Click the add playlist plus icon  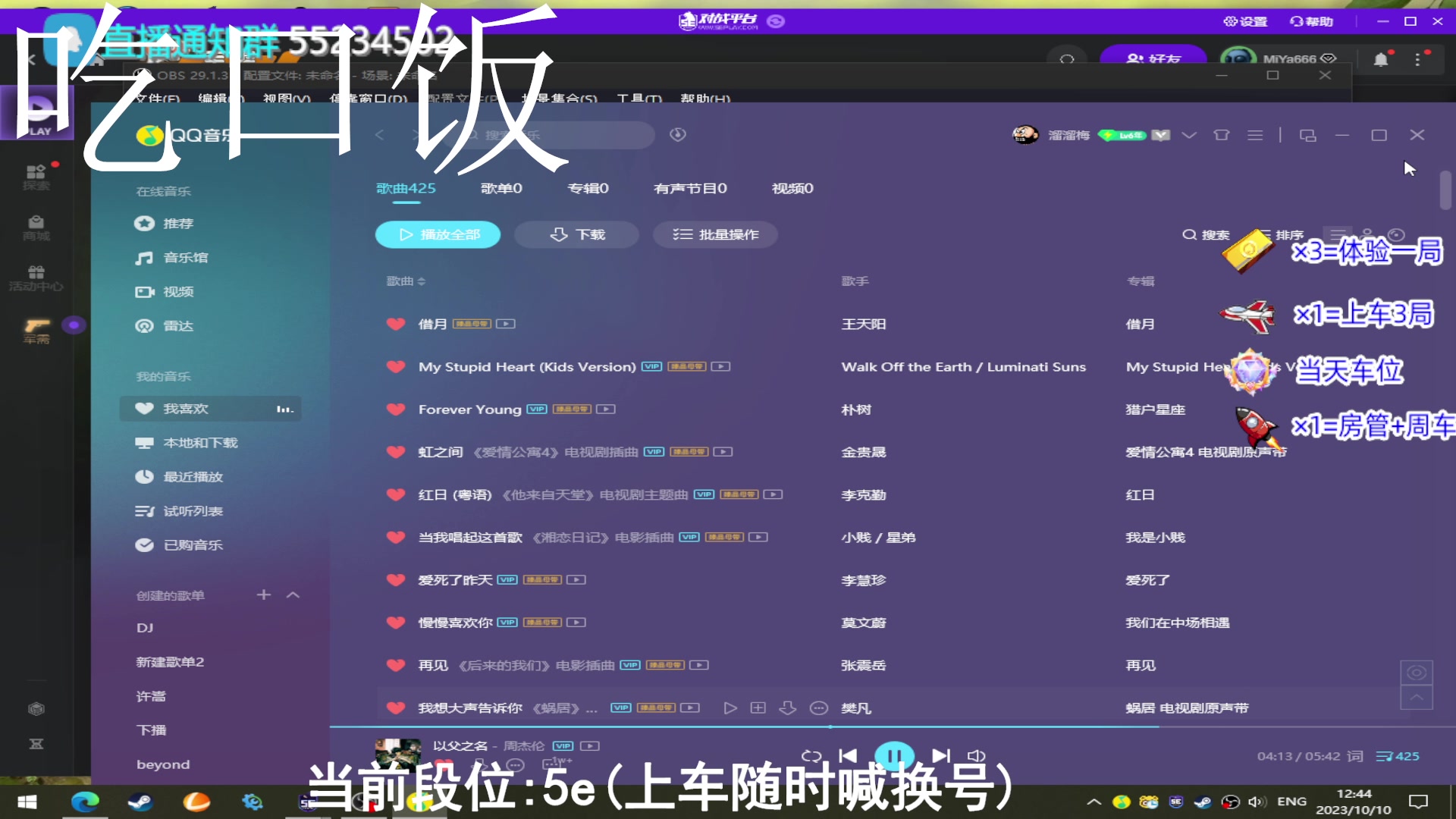pos(264,595)
